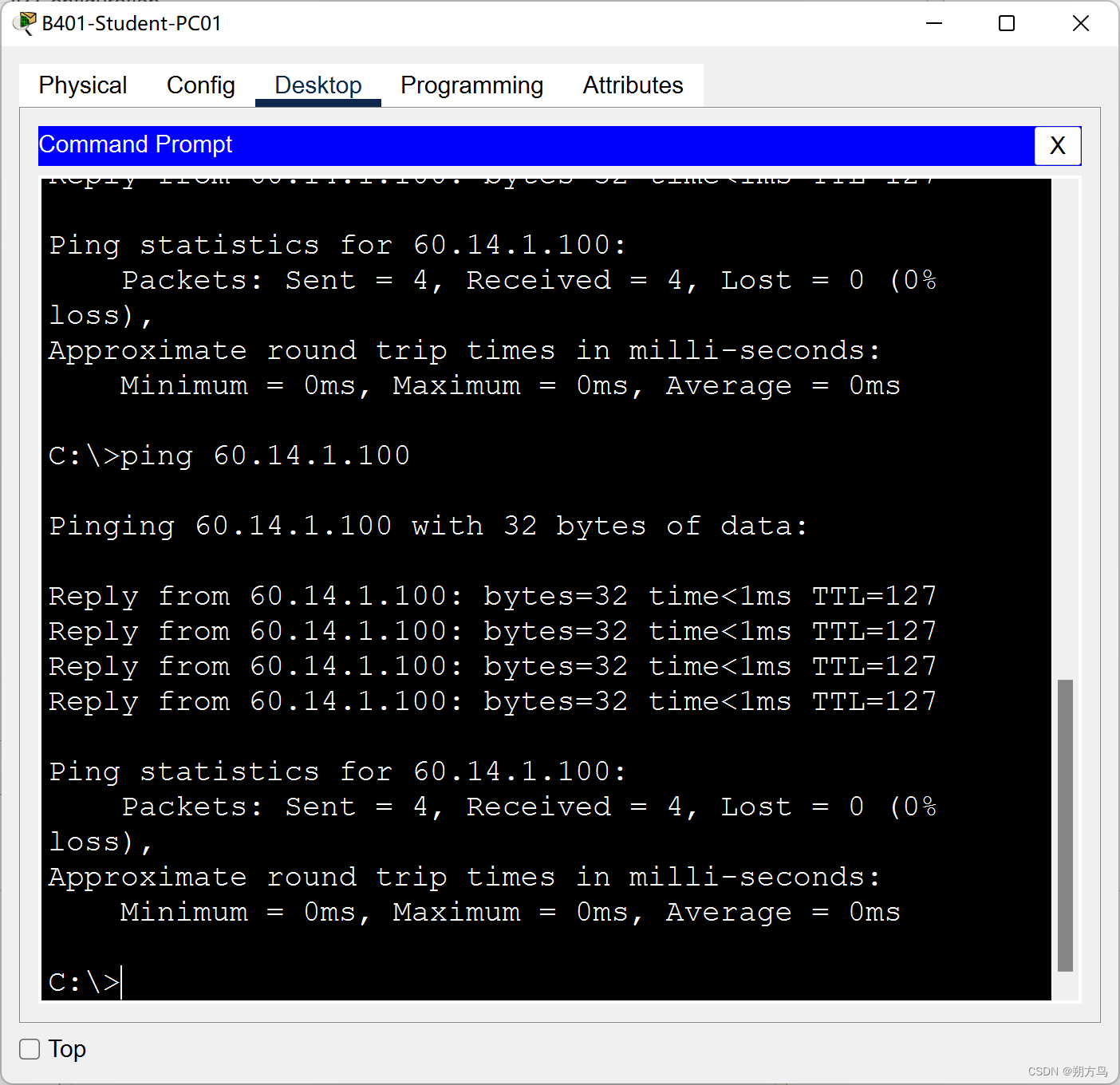
Task: Switch to the Config tab
Action: click(201, 85)
